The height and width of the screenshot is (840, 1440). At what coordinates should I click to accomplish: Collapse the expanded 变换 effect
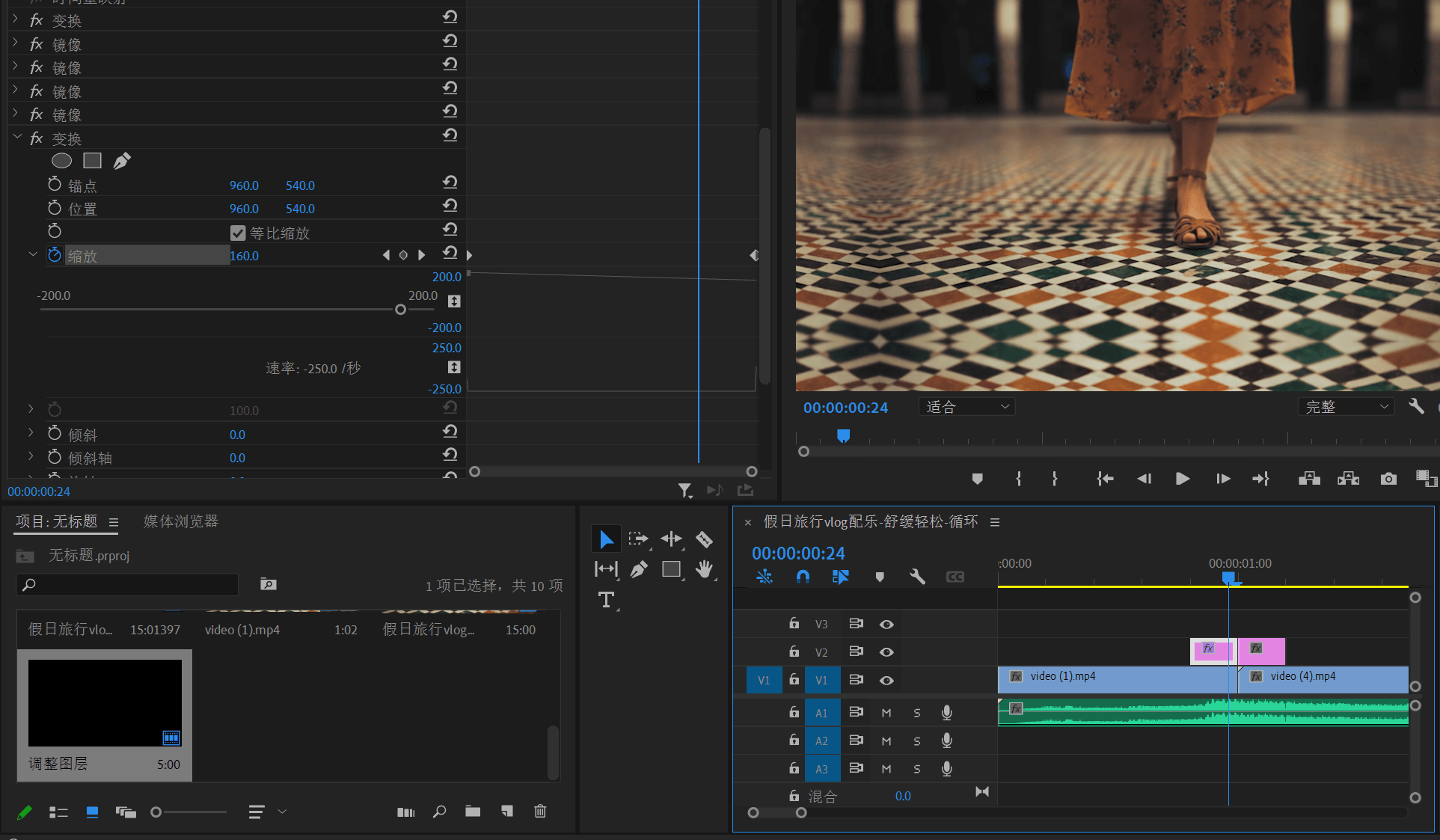point(17,137)
